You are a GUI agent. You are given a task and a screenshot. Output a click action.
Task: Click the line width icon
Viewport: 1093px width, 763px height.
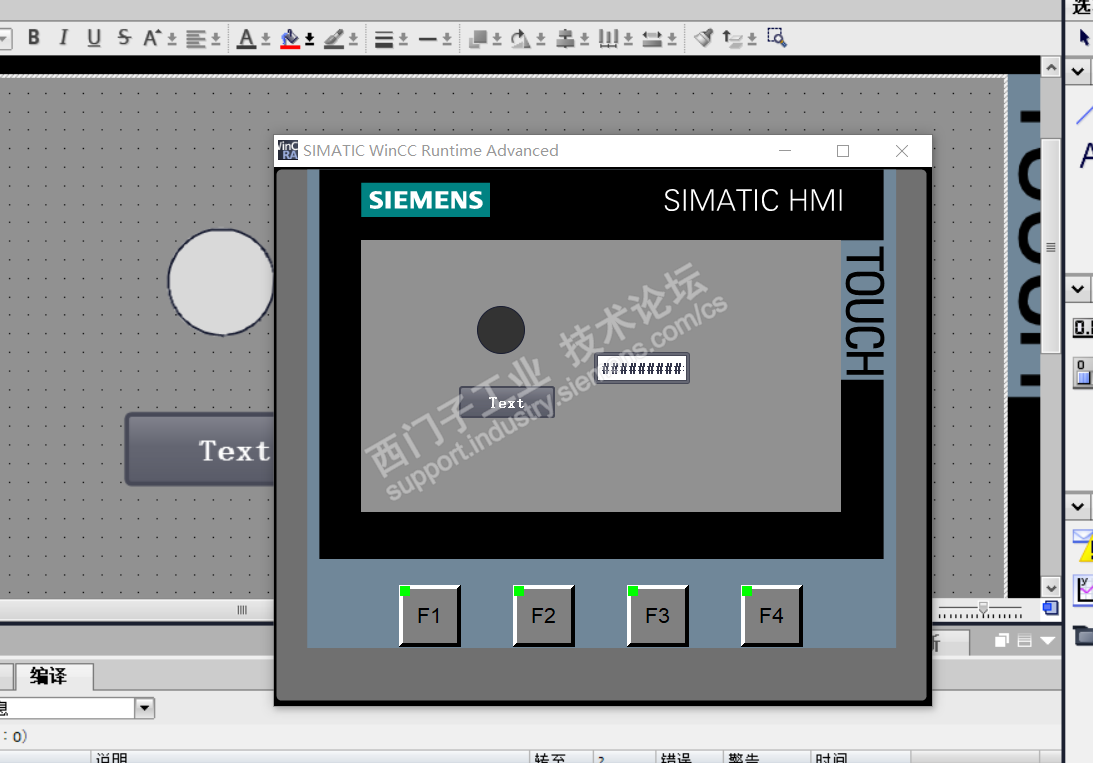coord(383,39)
